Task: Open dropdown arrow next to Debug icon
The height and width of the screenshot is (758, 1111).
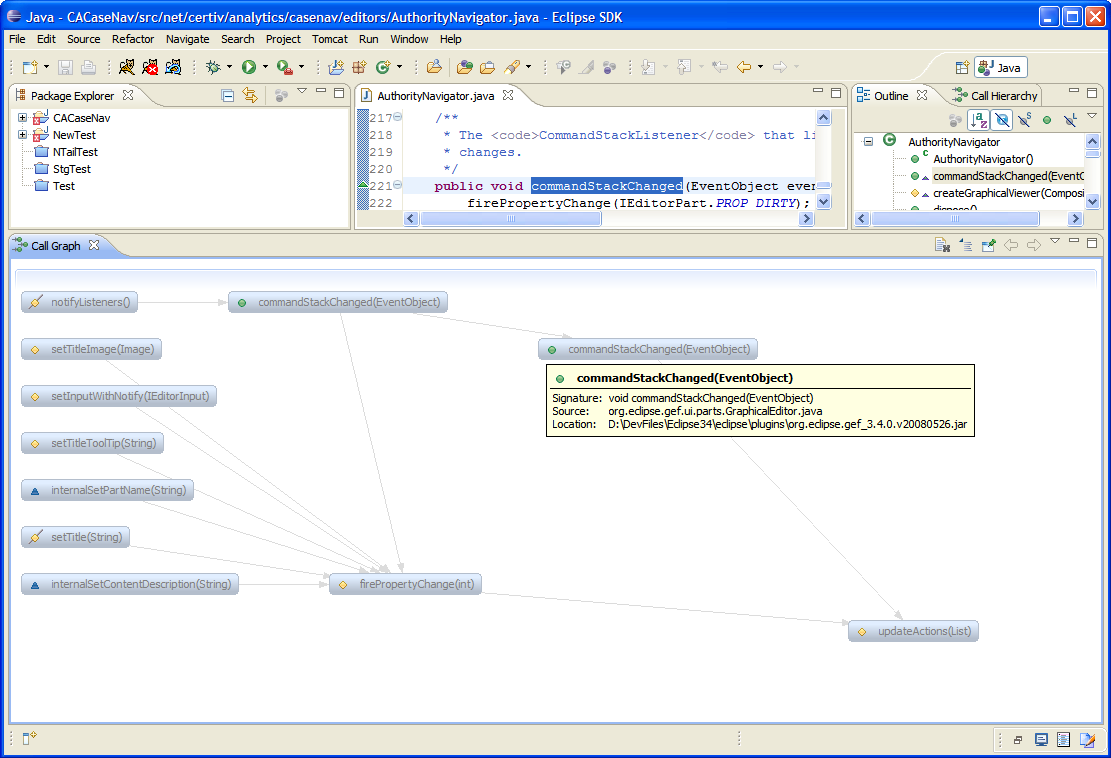Action: tap(229, 67)
